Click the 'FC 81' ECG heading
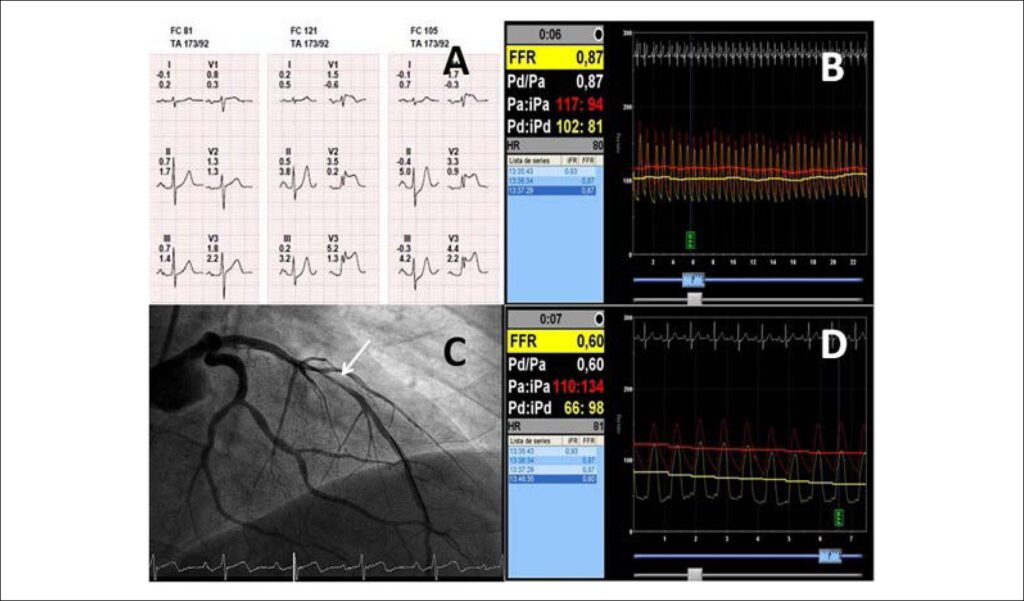Viewport: 1024px width, 601px height. pyautogui.click(x=180, y=31)
